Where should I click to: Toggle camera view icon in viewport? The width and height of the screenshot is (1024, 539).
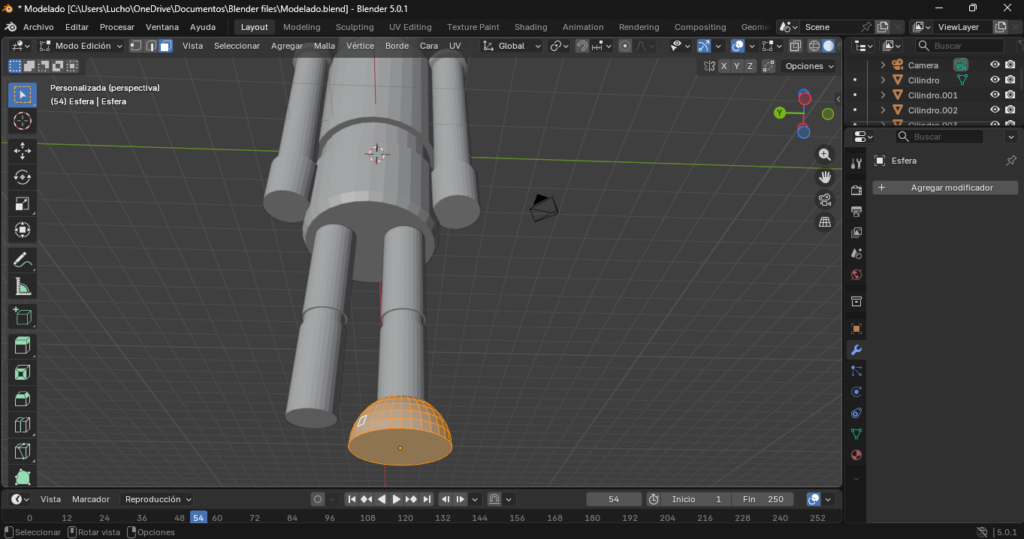tap(825, 200)
